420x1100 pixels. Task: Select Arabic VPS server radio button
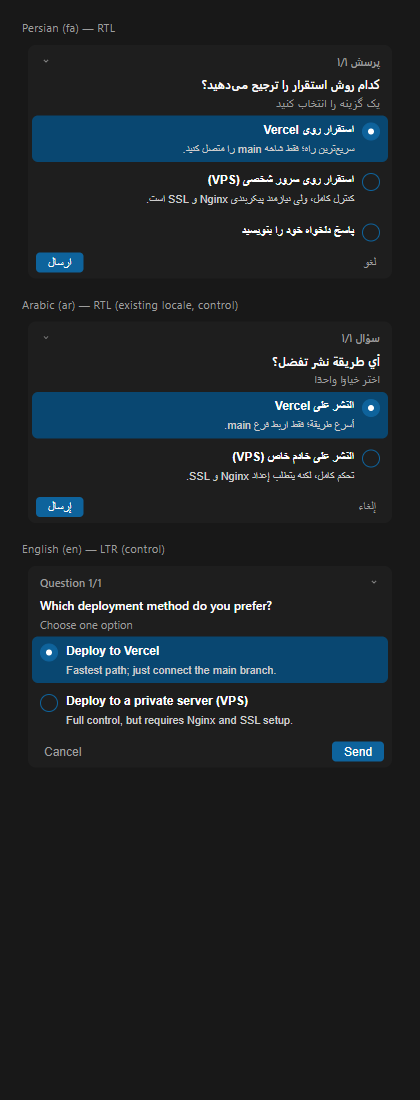coord(371,459)
